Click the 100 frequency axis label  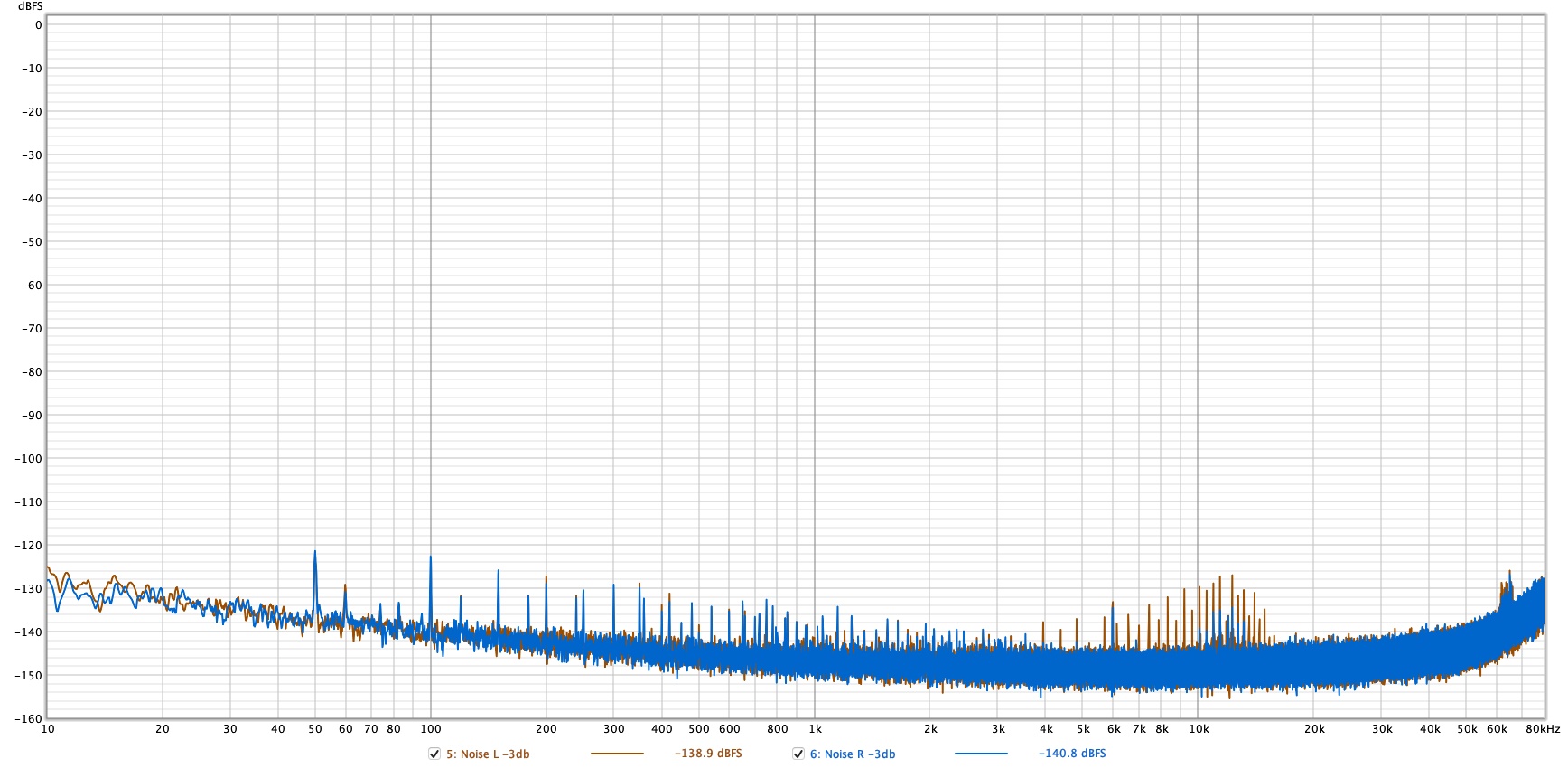click(431, 729)
